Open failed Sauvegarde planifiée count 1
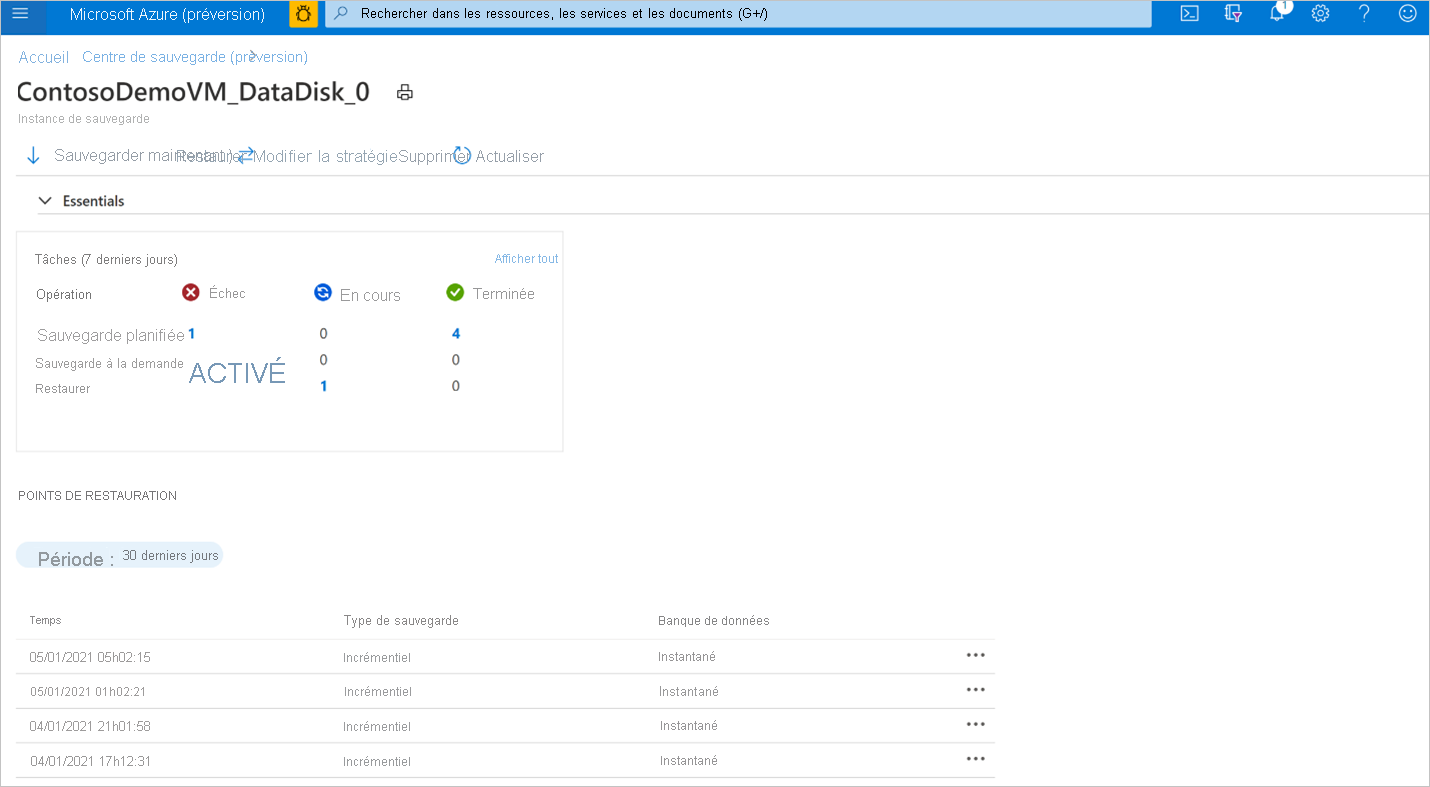The width and height of the screenshot is (1430, 787). [191, 334]
